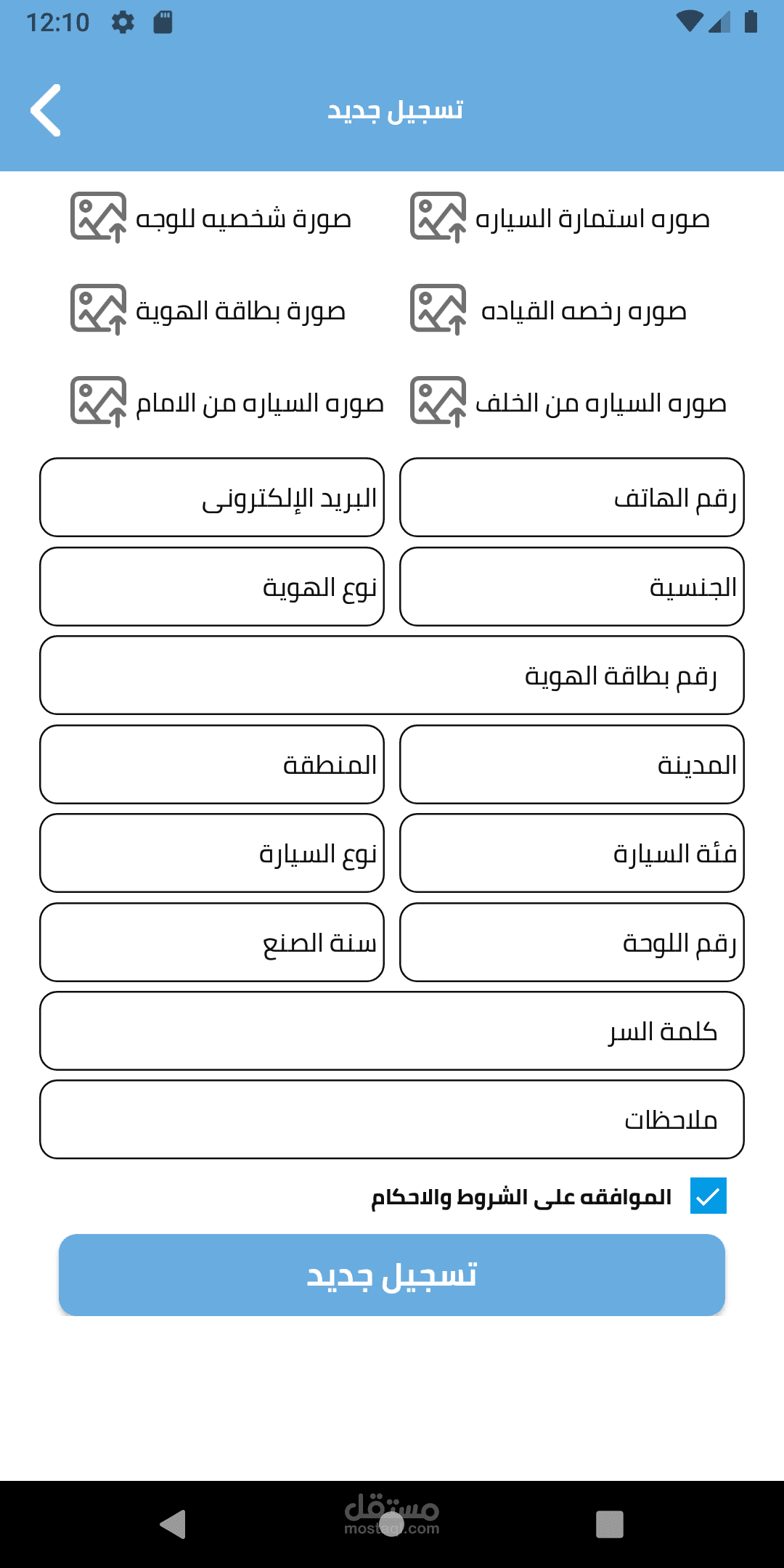
Task: Open the car category (فئة السيارة) selector
Action: [x=572, y=853]
